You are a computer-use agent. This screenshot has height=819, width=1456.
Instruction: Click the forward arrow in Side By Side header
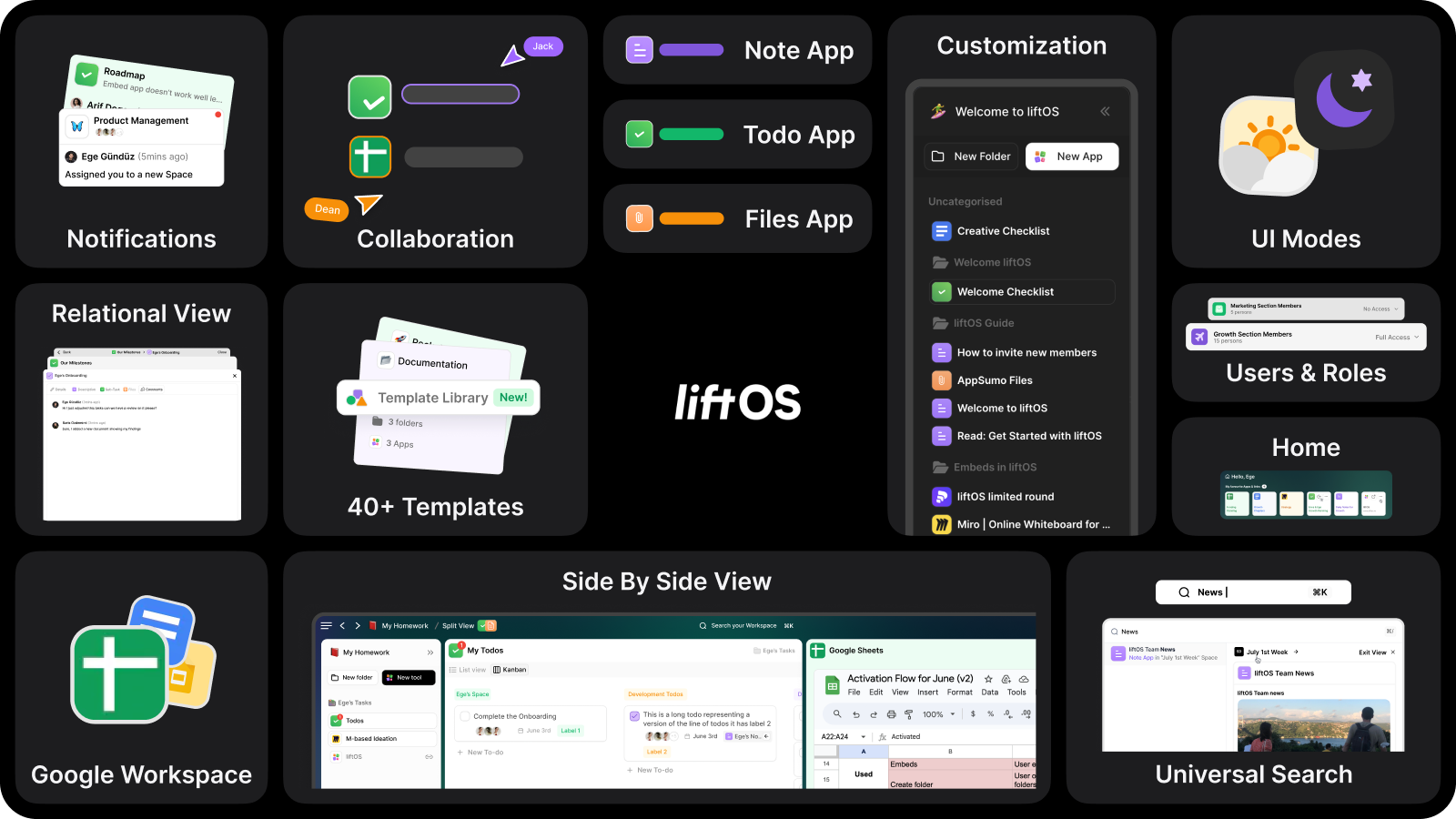[358, 626]
